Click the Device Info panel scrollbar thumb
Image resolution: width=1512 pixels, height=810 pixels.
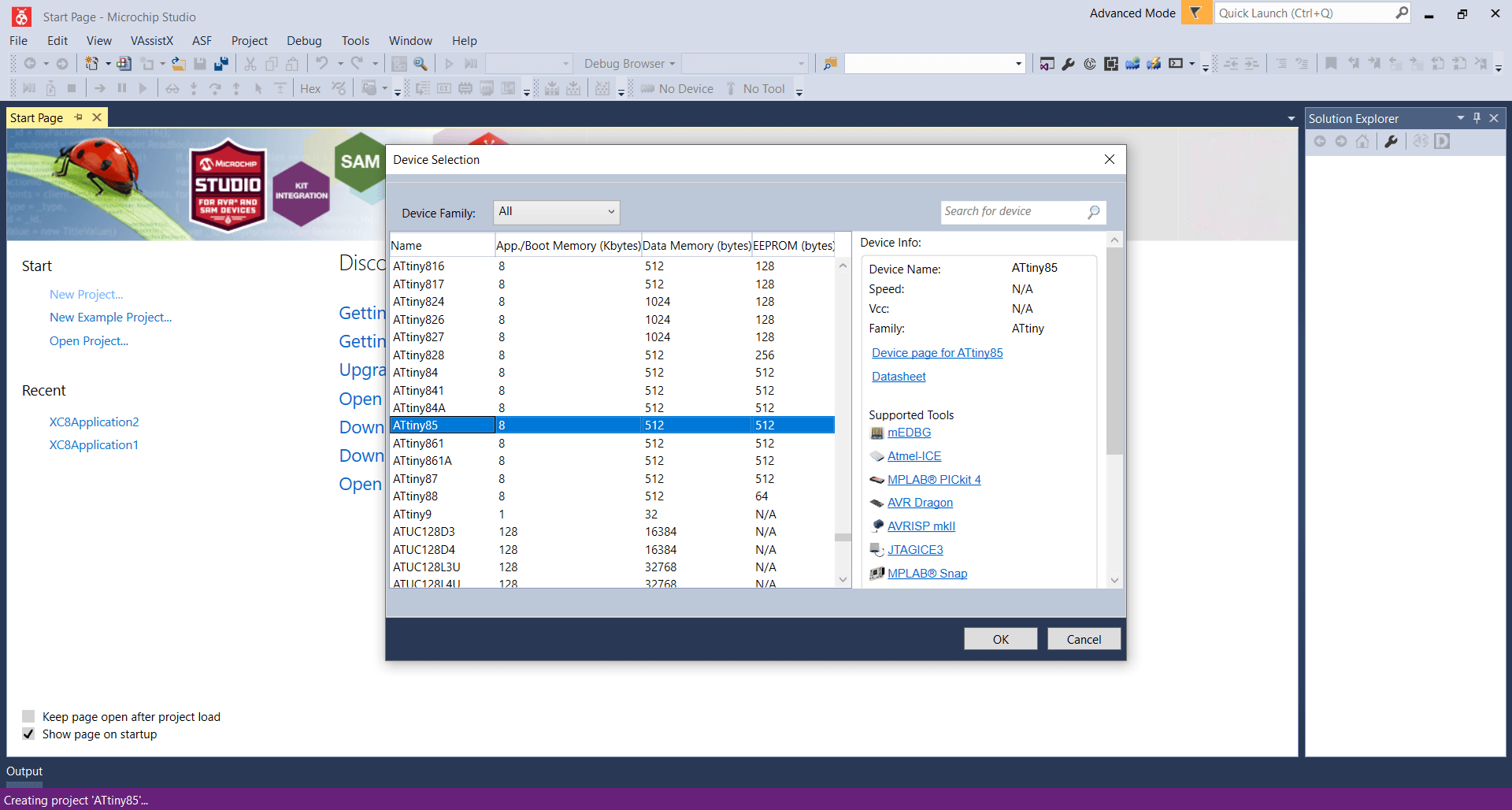(x=1114, y=351)
